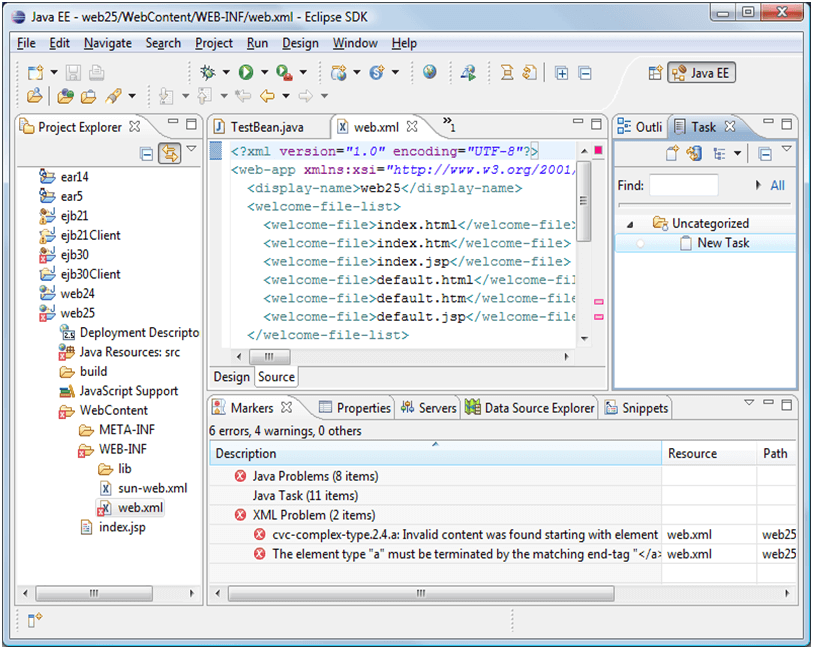Click the Back navigation arrow icon
This screenshot has height=649, width=813.
(268, 96)
